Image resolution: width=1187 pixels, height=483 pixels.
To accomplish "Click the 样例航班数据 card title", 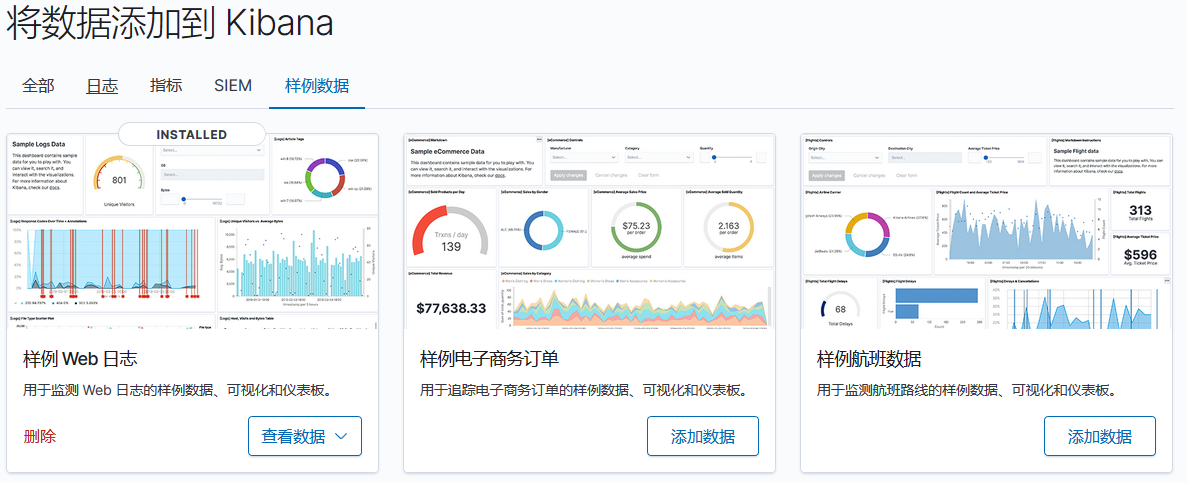I will coord(869,358).
